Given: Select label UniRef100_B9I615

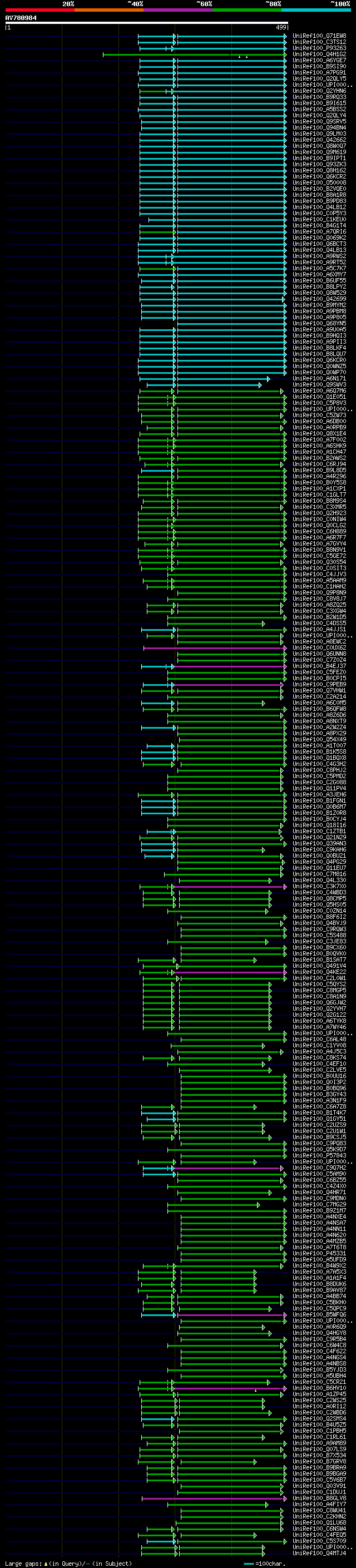Looking at the screenshot, I should coord(319,103).
